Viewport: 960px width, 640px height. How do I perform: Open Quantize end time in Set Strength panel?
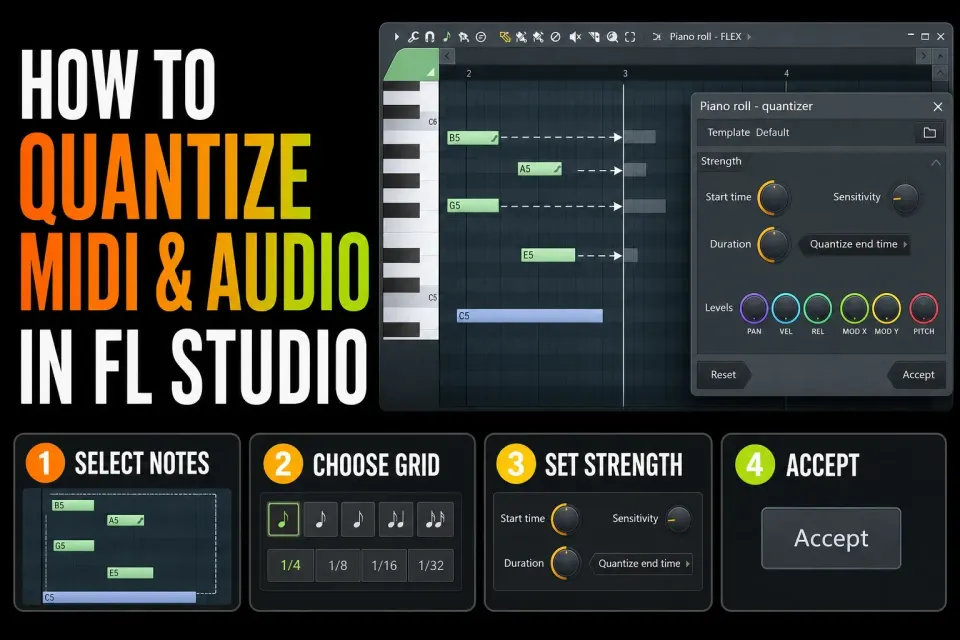point(641,563)
